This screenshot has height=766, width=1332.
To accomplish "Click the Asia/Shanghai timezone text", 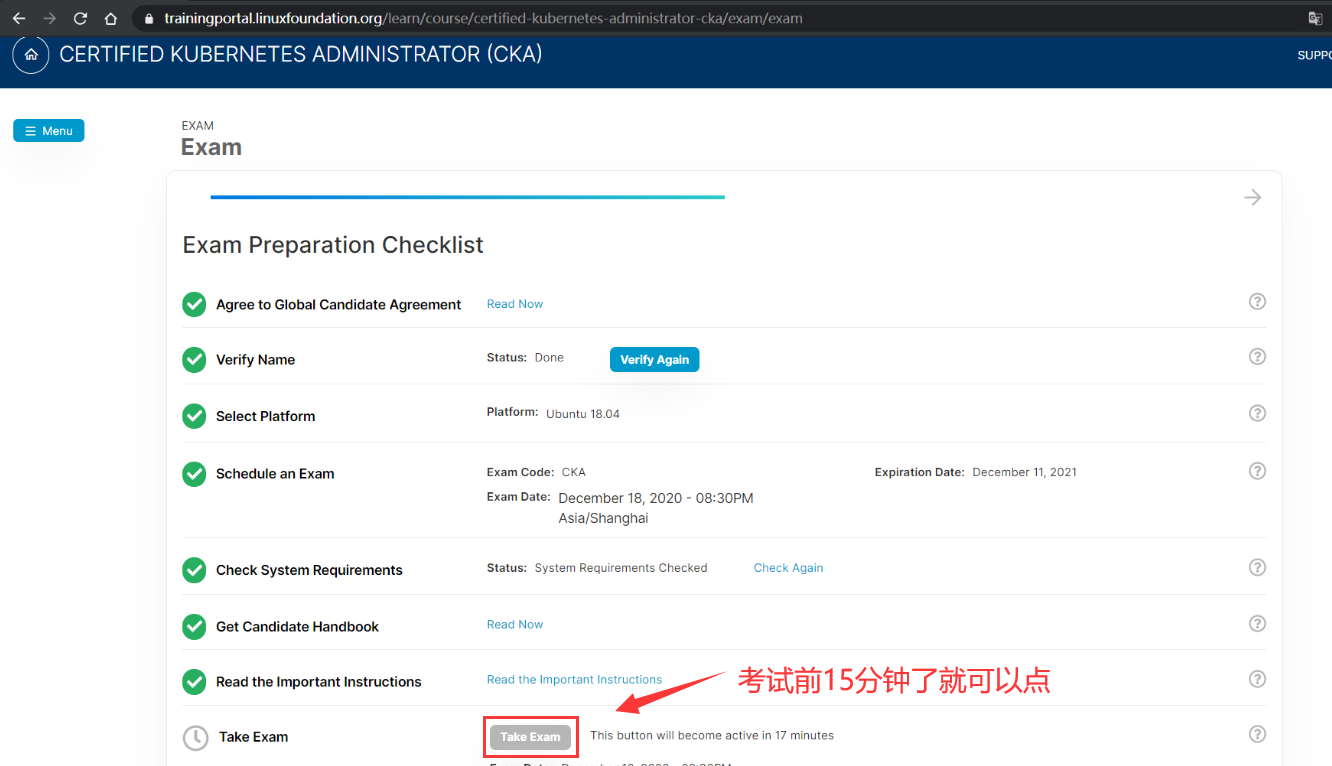I will [x=604, y=519].
